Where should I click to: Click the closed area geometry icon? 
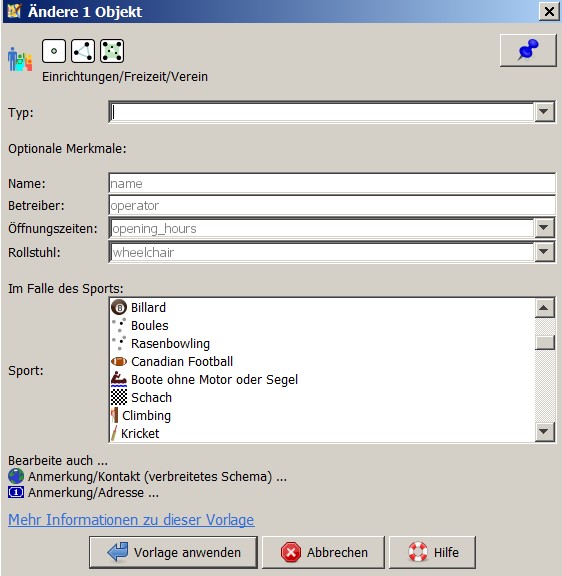point(112,51)
